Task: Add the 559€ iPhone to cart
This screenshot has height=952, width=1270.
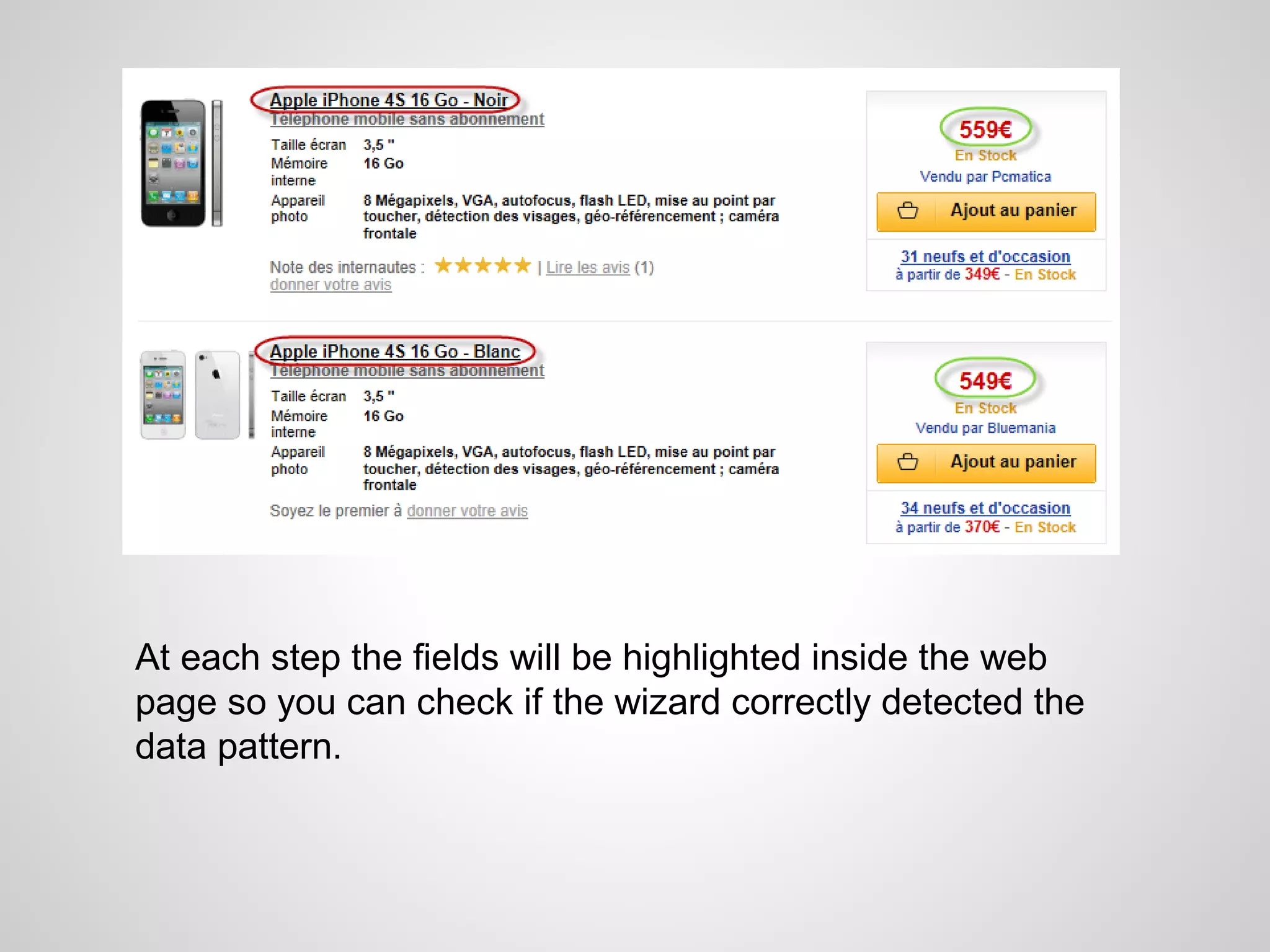Action: (986, 211)
